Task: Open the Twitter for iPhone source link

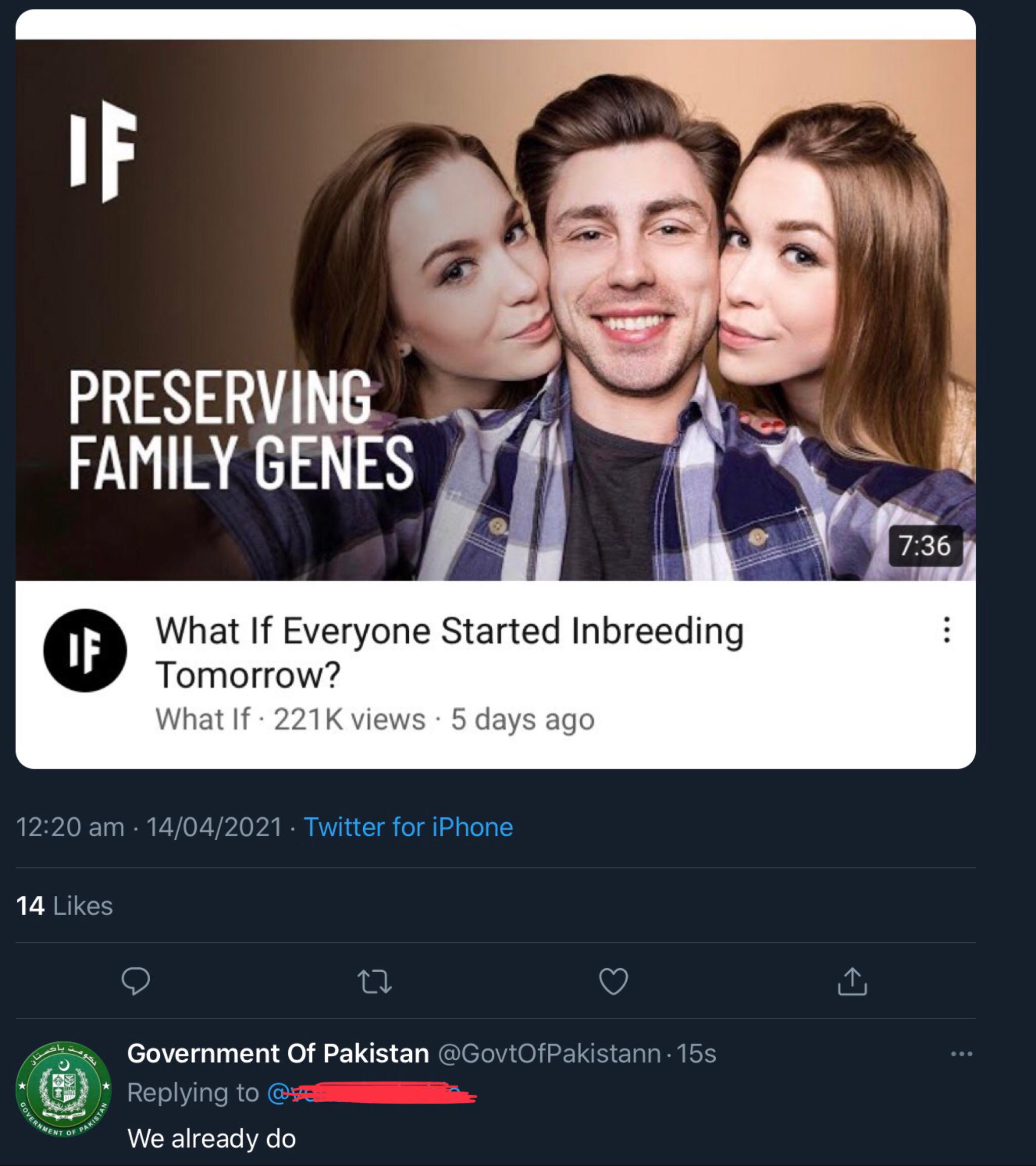Action: click(408, 827)
